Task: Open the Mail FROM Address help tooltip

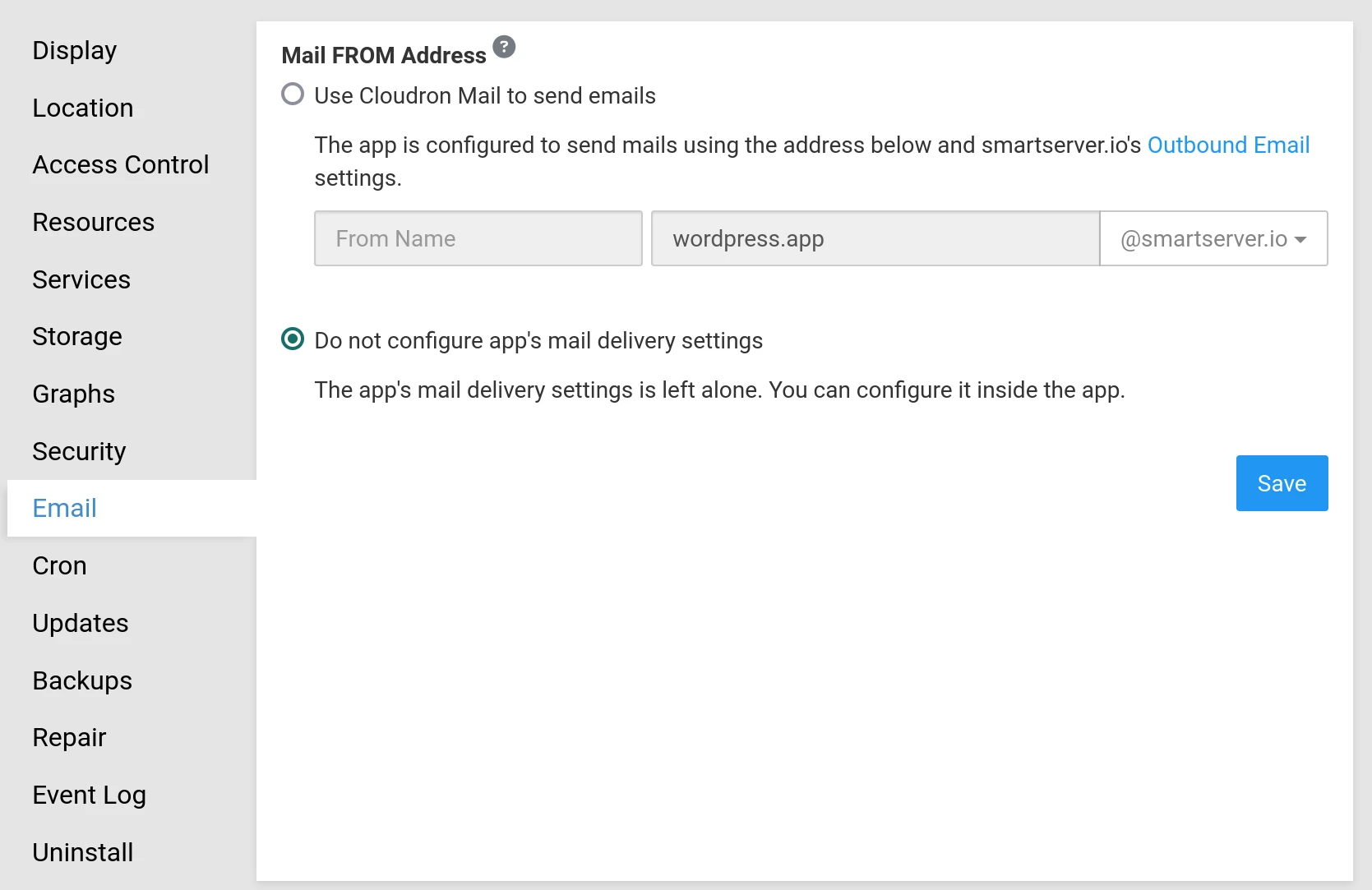Action: coord(504,47)
